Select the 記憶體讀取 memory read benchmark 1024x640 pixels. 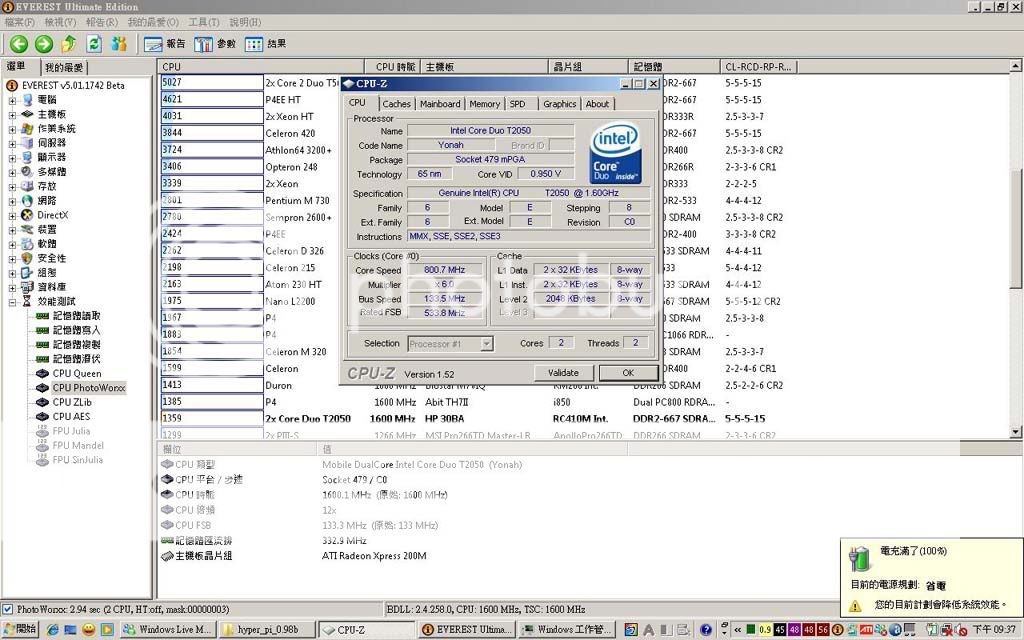[76, 316]
